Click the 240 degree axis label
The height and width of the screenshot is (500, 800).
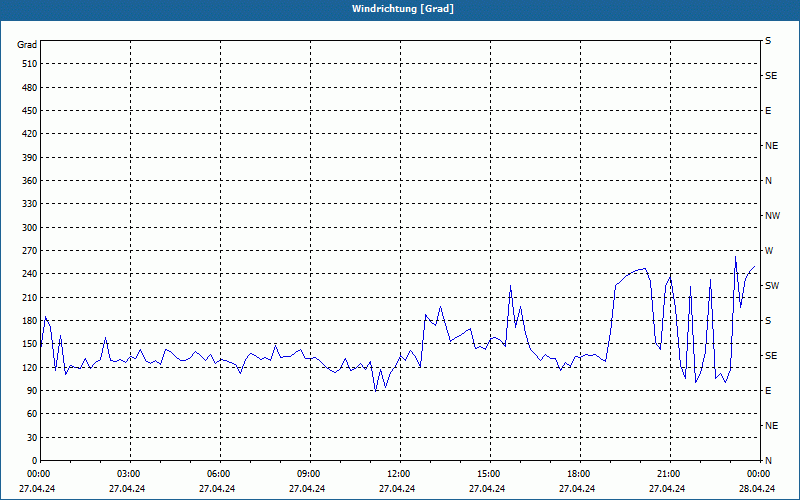click(30, 273)
